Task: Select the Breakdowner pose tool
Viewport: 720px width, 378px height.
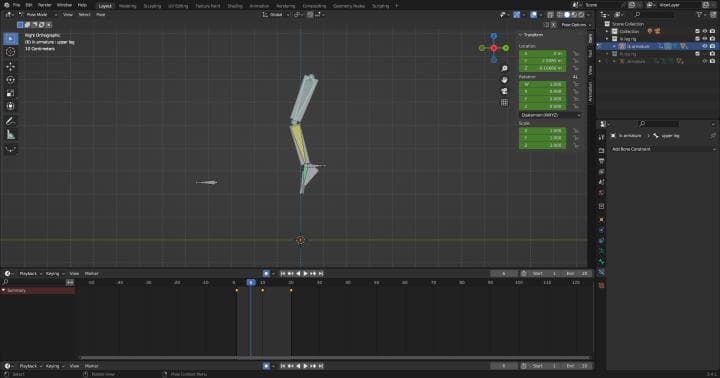Action: (x=10, y=149)
